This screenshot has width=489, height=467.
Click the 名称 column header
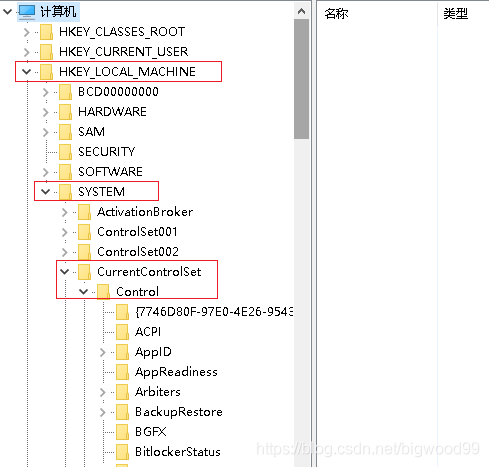tap(336, 14)
